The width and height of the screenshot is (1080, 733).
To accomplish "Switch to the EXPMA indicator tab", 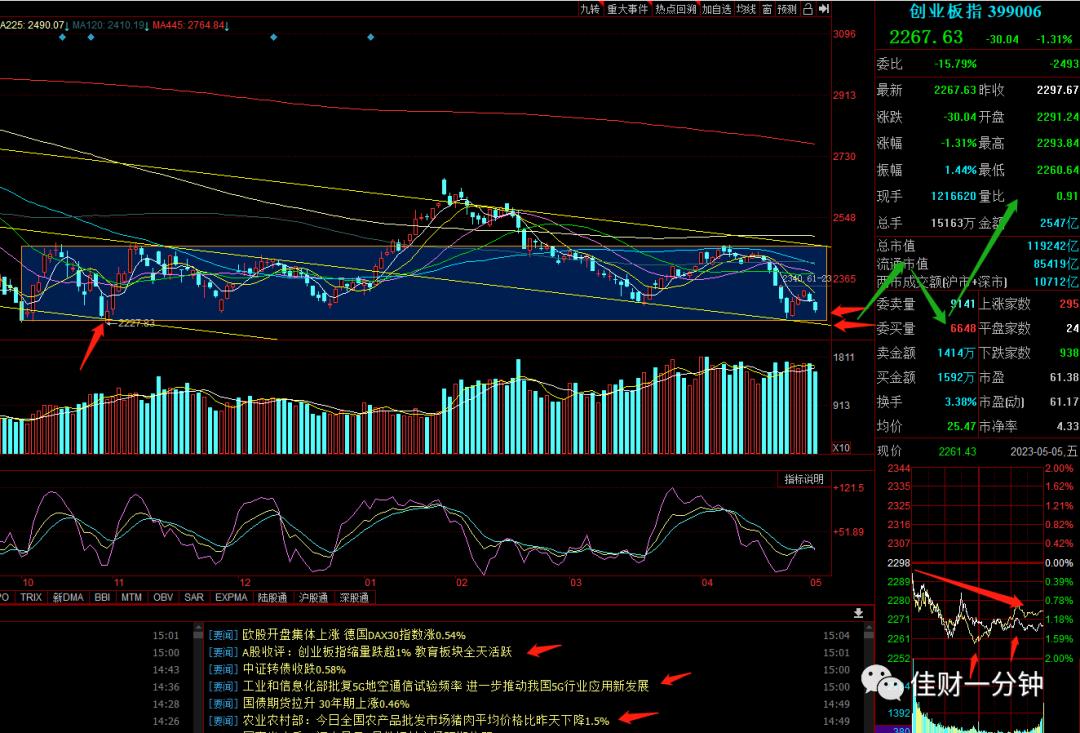I will click(x=231, y=597).
